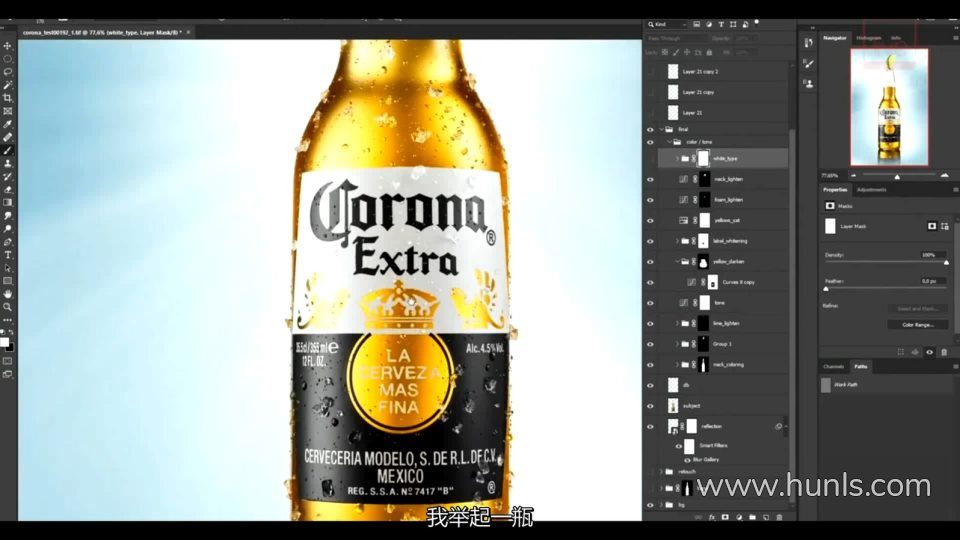Hide the foam_lighten layer

(x=650, y=200)
